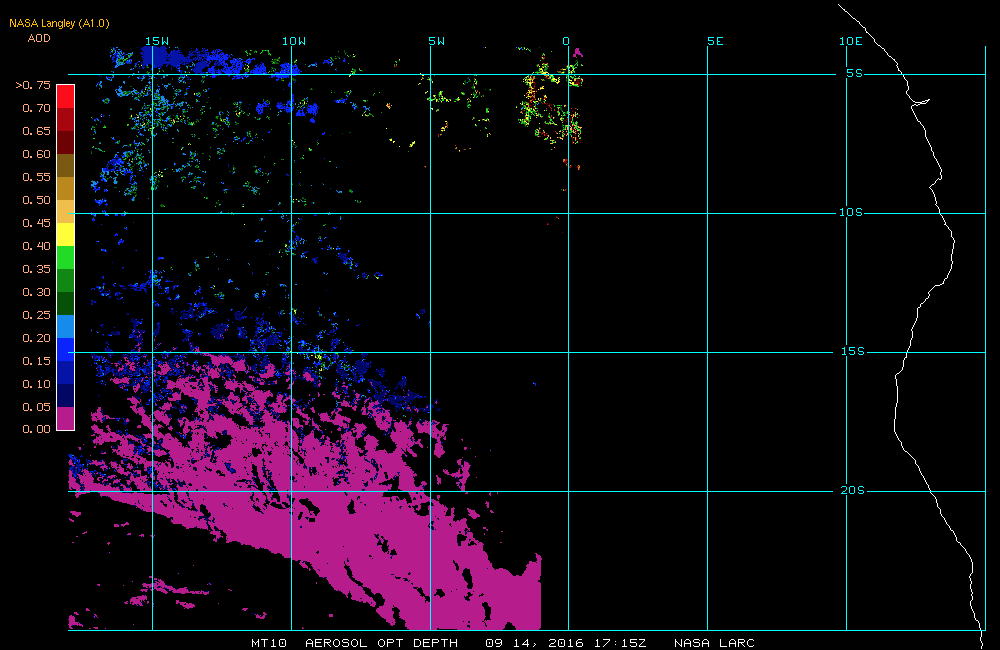This screenshot has width=1000, height=650.
Task: Click the "10S" latitude label
Action: pyautogui.click(x=851, y=212)
